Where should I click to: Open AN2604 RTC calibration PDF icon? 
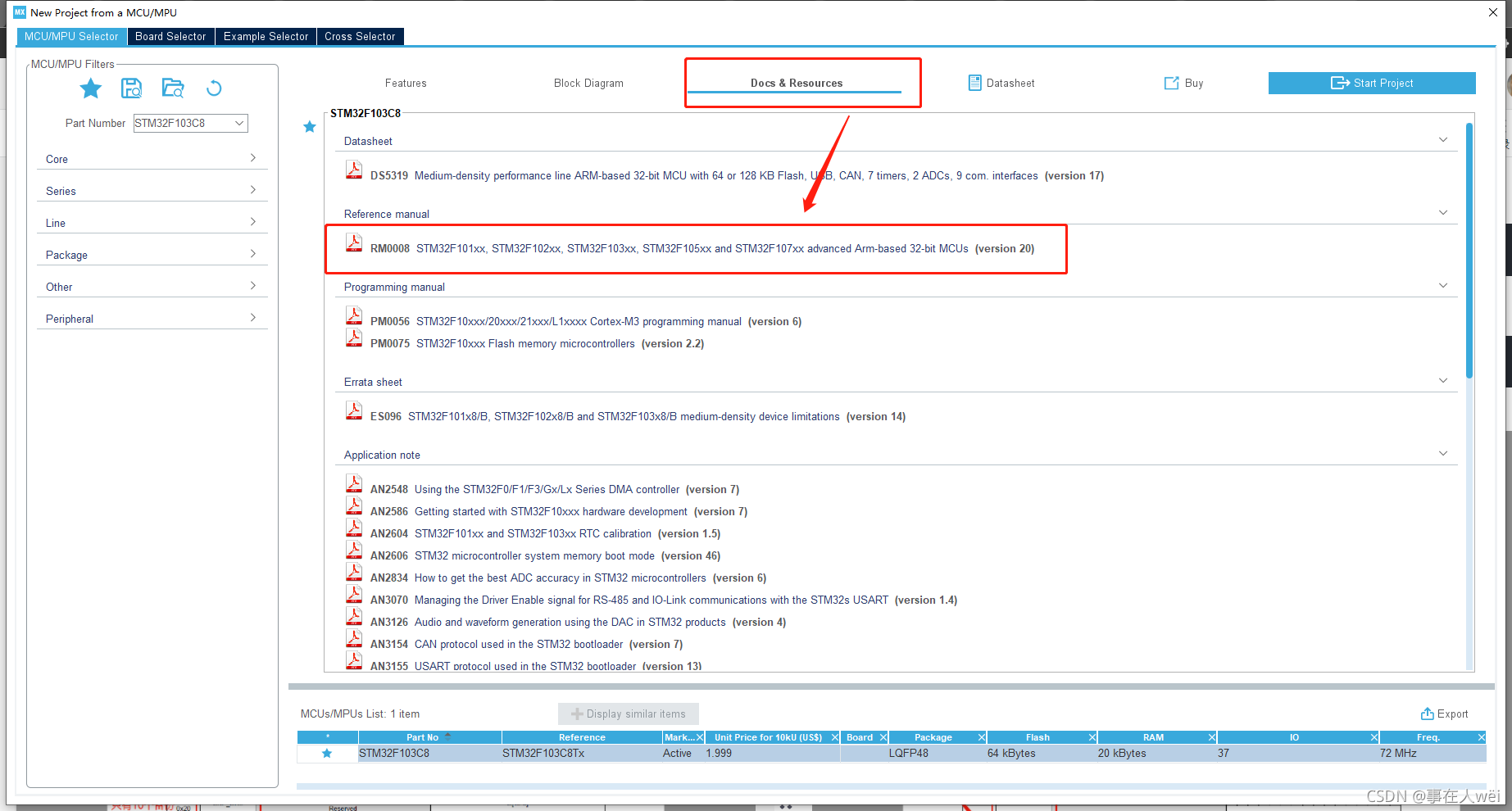[354, 528]
